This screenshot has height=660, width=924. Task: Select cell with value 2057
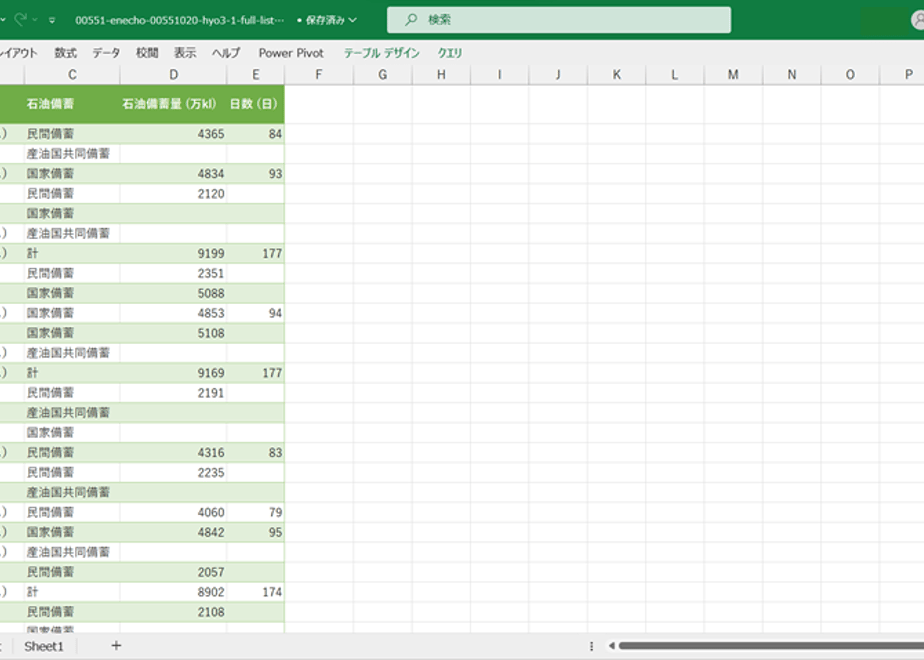tap(173, 572)
